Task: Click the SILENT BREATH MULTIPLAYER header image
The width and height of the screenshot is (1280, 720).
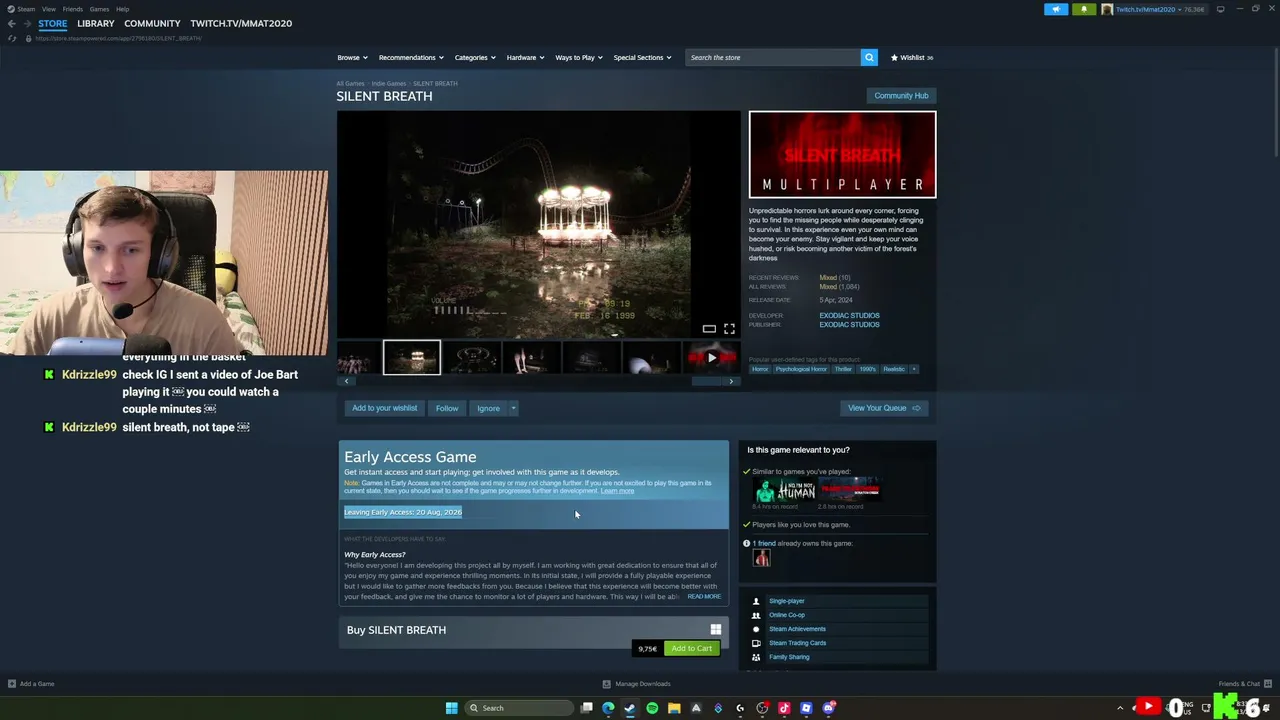Action: coord(843,155)
